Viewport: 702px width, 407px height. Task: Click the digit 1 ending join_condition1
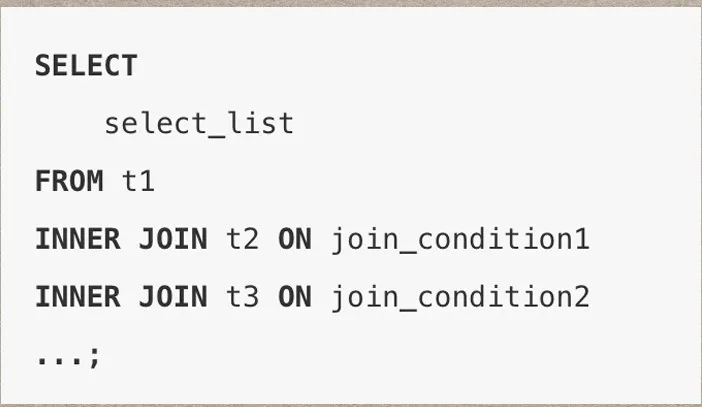(x=581, y=240)
